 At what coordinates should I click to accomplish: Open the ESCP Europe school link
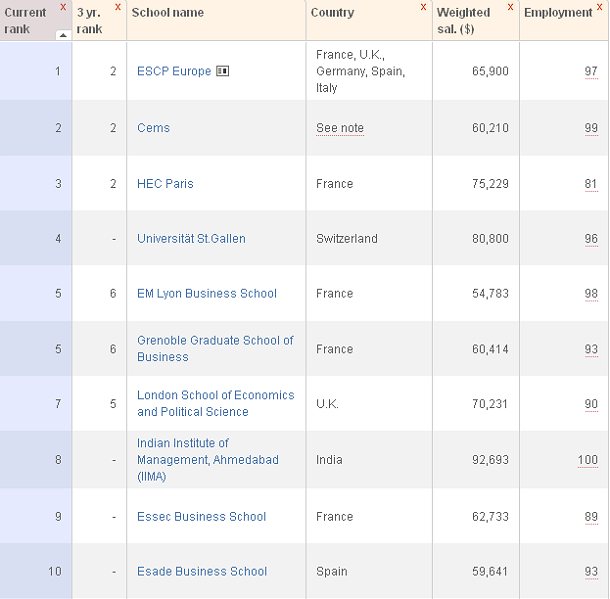point(174,71)
